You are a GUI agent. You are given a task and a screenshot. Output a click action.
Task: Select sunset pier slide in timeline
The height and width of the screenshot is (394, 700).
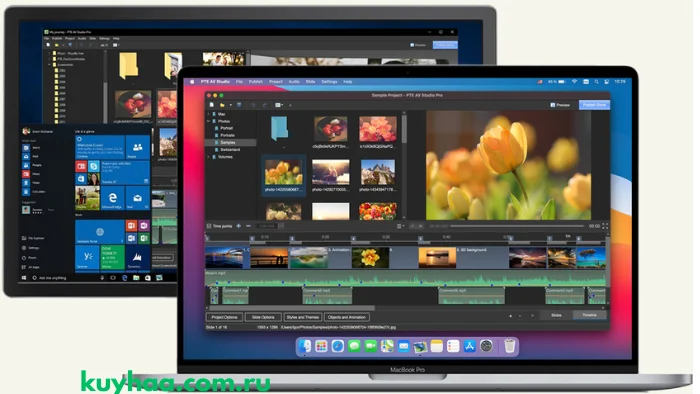pos(270,257)
